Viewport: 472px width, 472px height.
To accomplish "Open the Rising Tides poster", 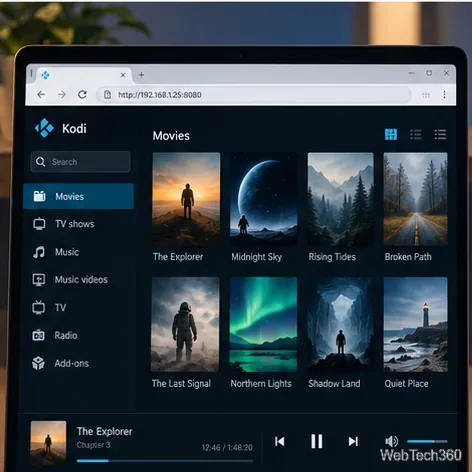I will pyautogui.click(x=340, y=199).
